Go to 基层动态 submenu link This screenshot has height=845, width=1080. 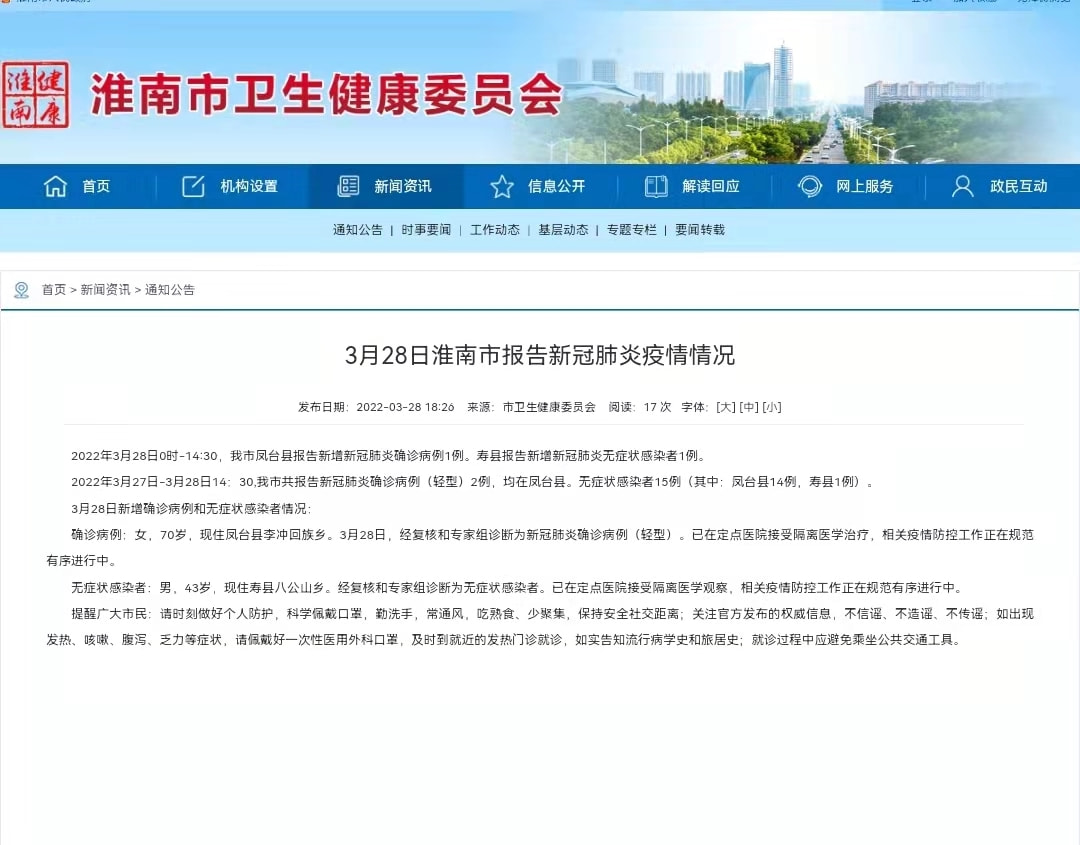pos(563,230)
